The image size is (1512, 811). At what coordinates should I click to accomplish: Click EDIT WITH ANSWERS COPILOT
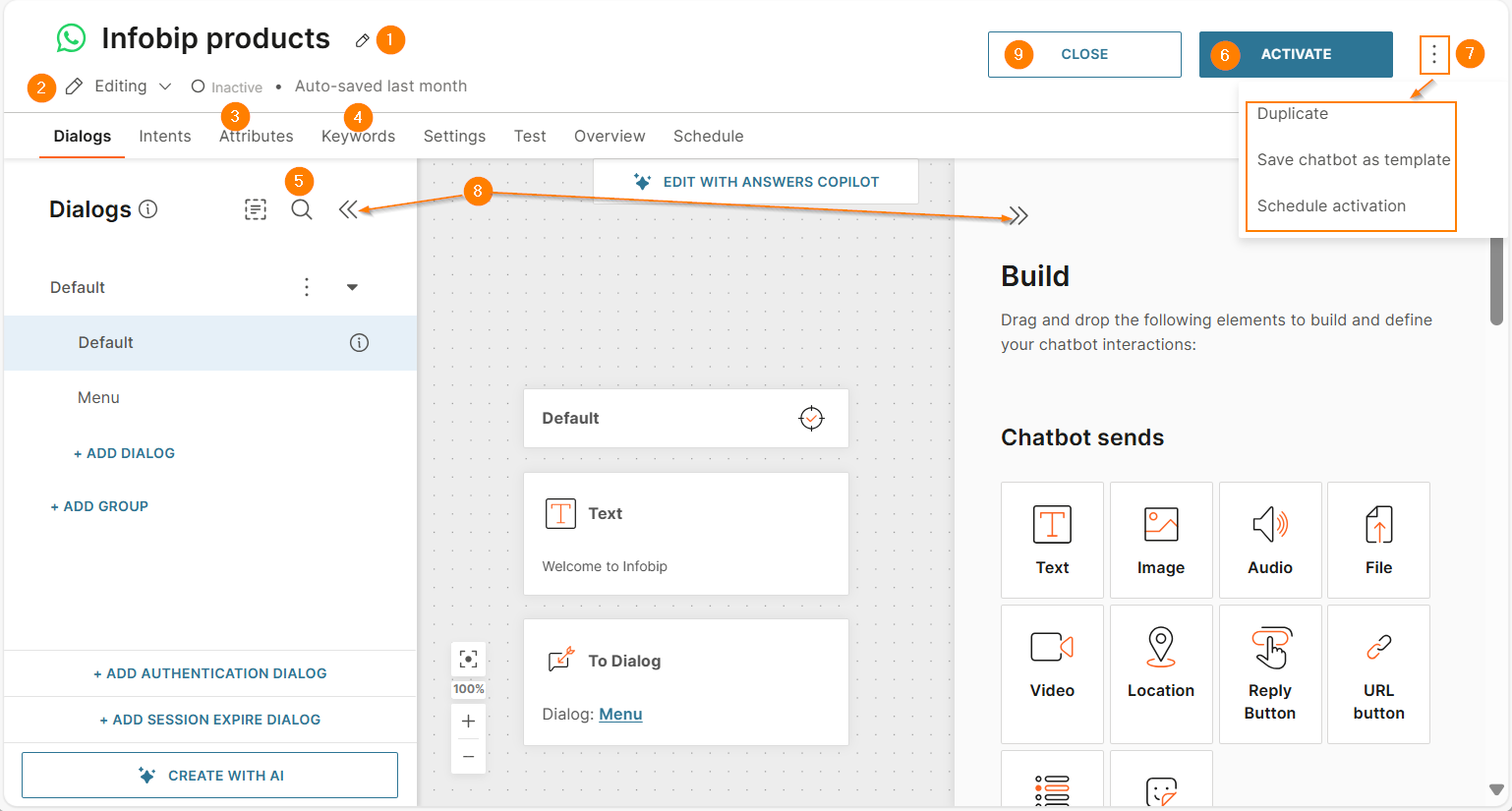tap(756, 182)
